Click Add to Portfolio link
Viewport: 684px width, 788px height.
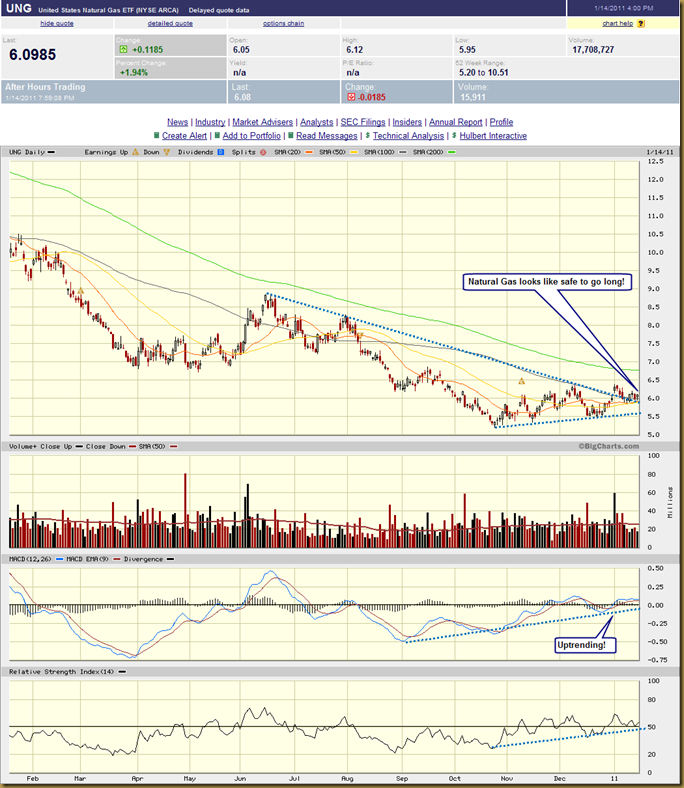pyautogui.click(x=251, y=136)
